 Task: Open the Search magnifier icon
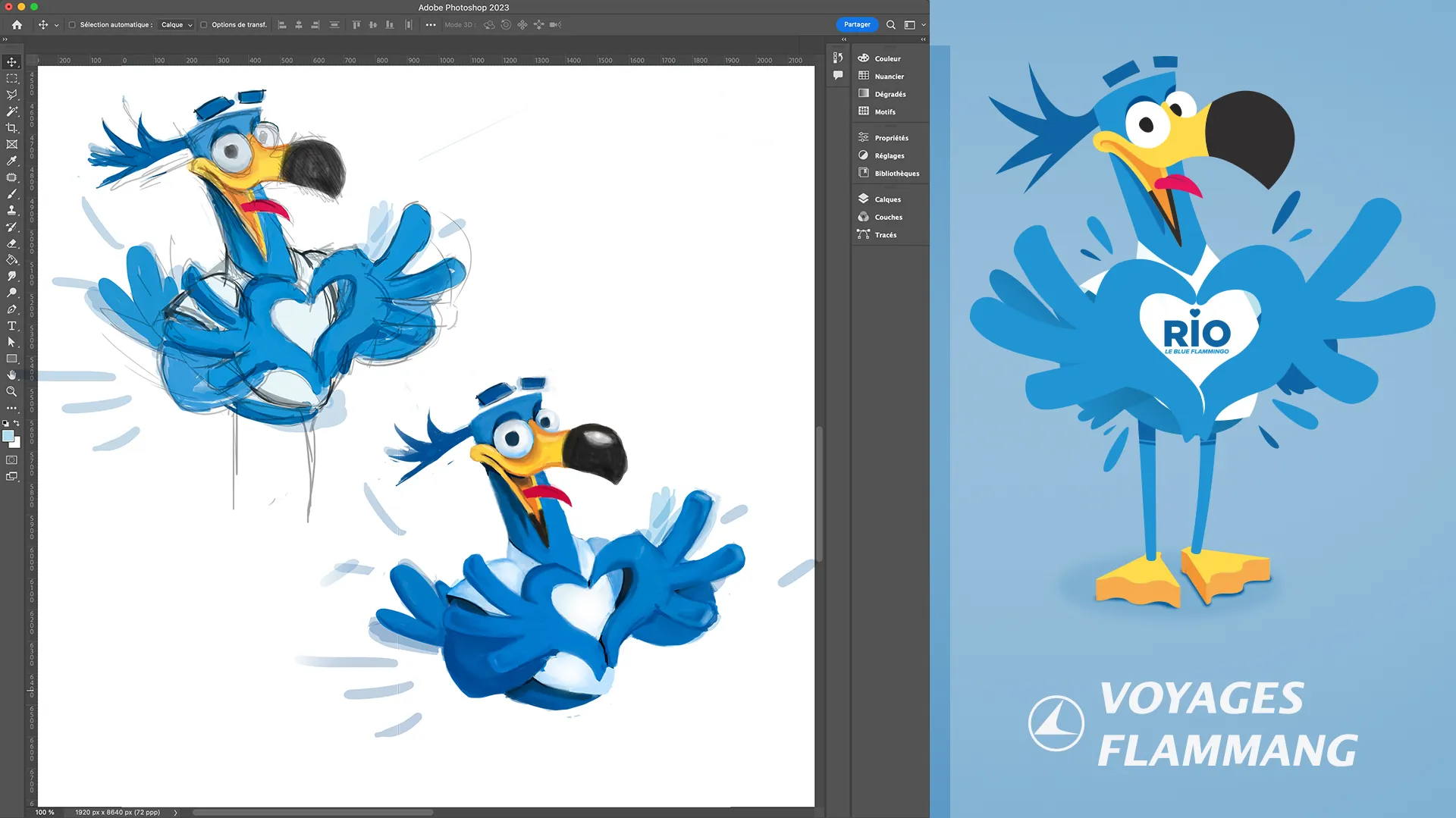[x=891, y=25]
